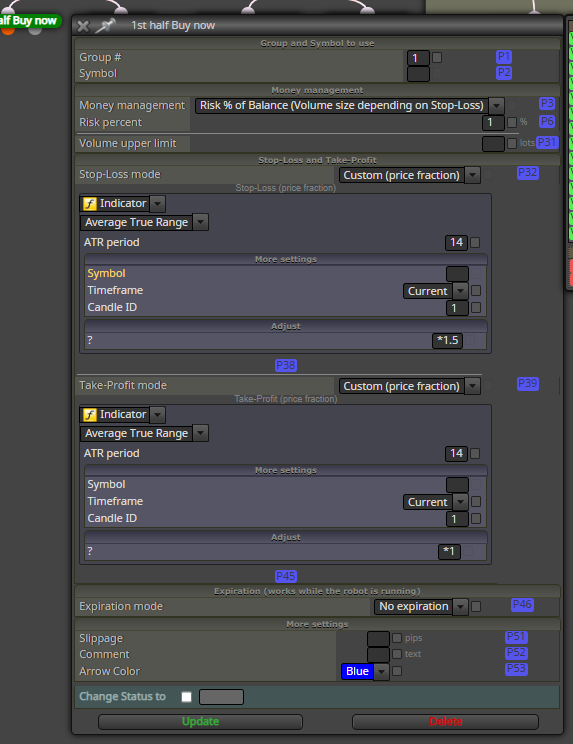Close the 1st half Buy now dialog

83,26
